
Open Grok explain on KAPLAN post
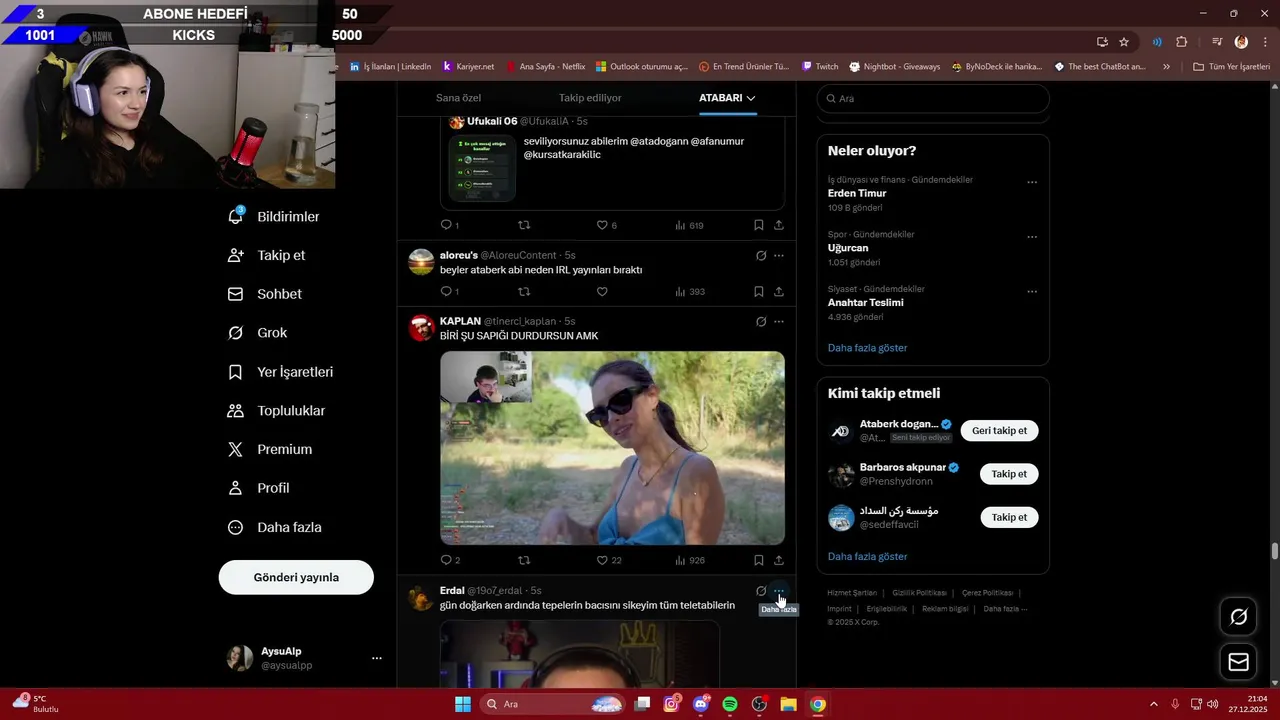tap(761, 322)
